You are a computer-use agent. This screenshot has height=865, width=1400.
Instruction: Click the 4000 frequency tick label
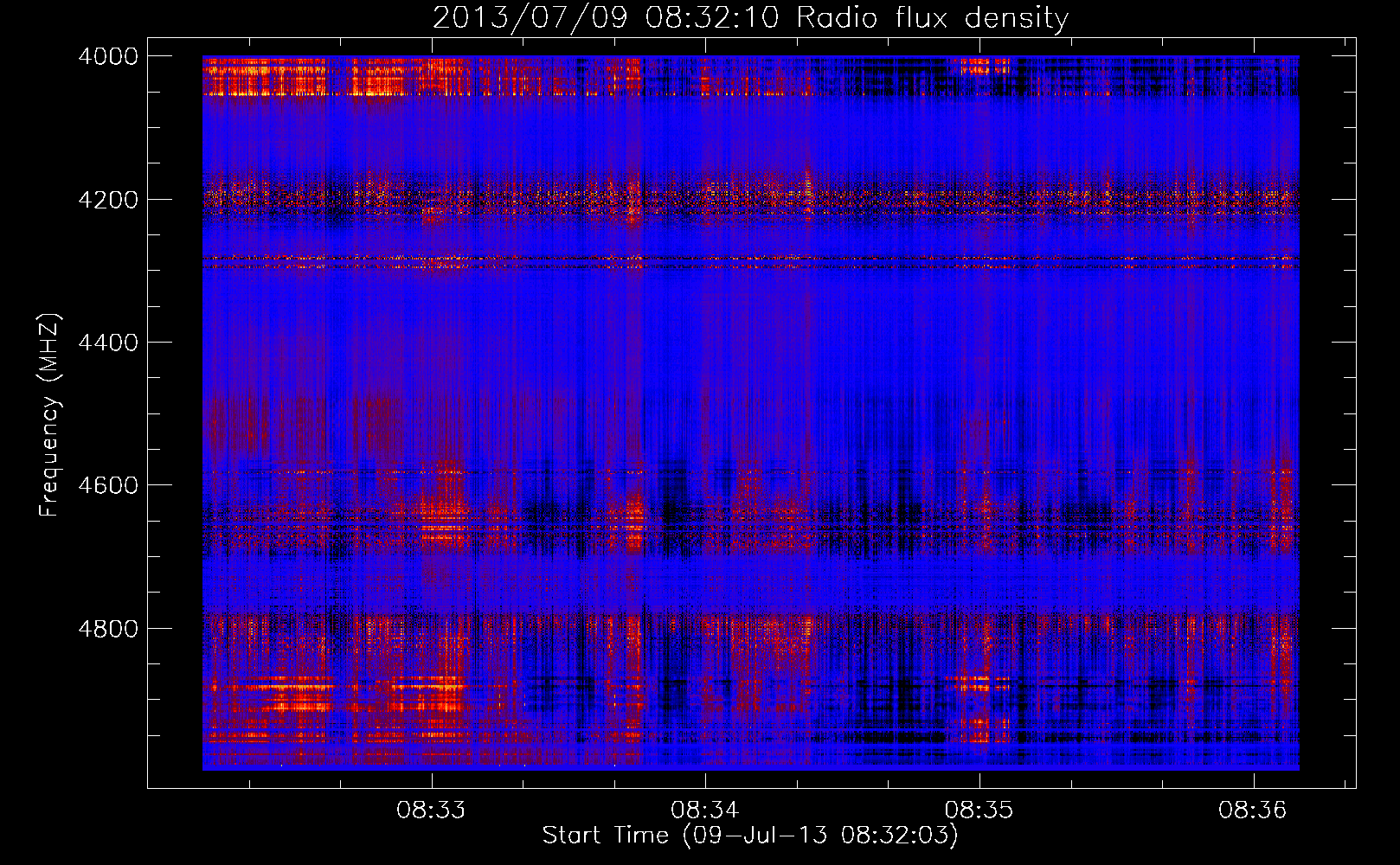click(108, 56)
